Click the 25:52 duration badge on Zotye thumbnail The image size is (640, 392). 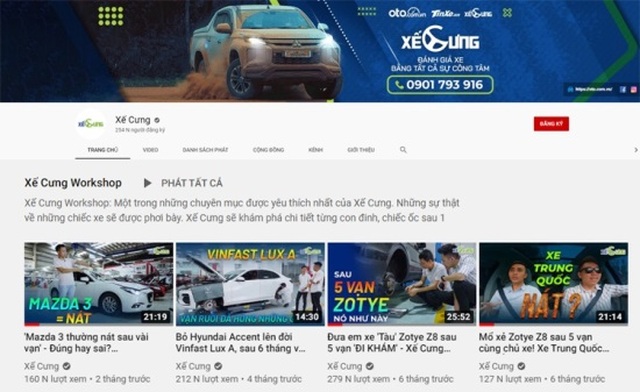tap(458, 317)
